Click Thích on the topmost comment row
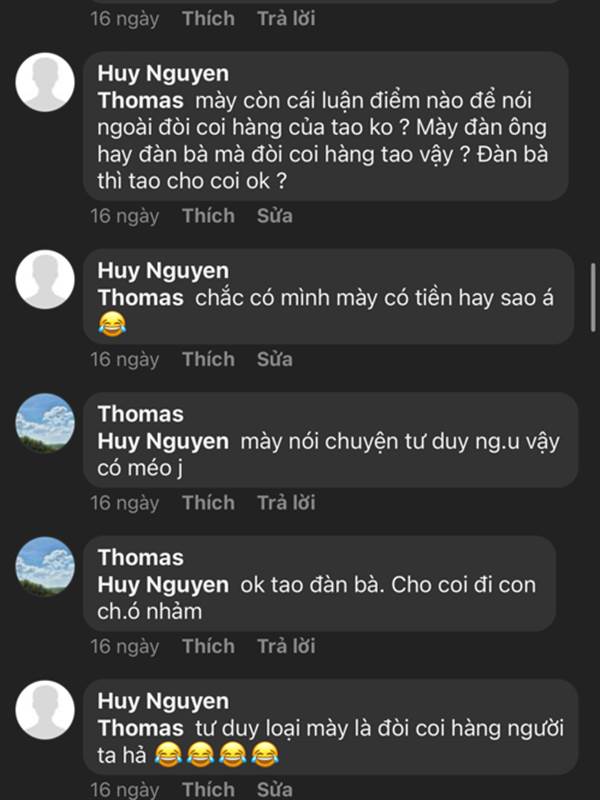The height and width of the screenshot is (800, 600). (x=208, y=18)
